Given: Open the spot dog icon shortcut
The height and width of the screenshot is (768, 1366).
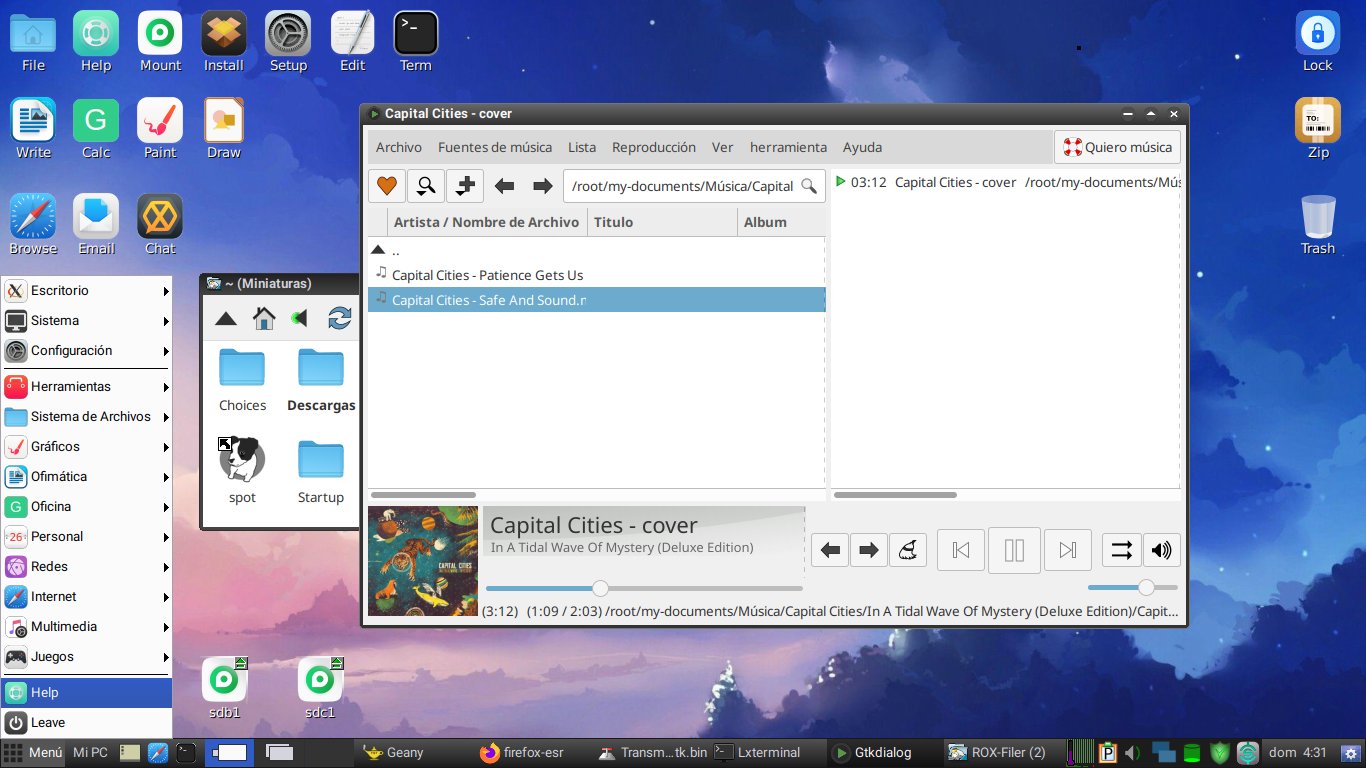Looking at the screenshot, I should pos(242,470).
